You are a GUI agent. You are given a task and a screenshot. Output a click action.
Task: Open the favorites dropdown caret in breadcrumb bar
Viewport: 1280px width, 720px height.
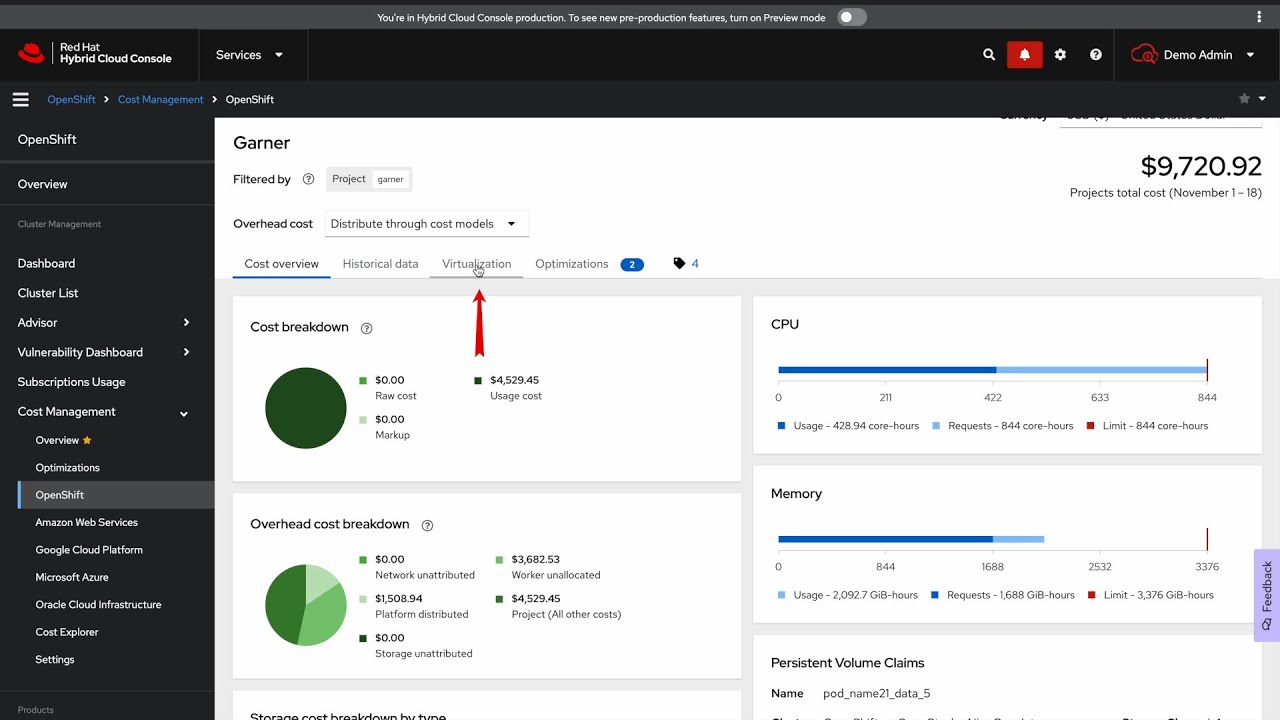(x=1262, y=99)
